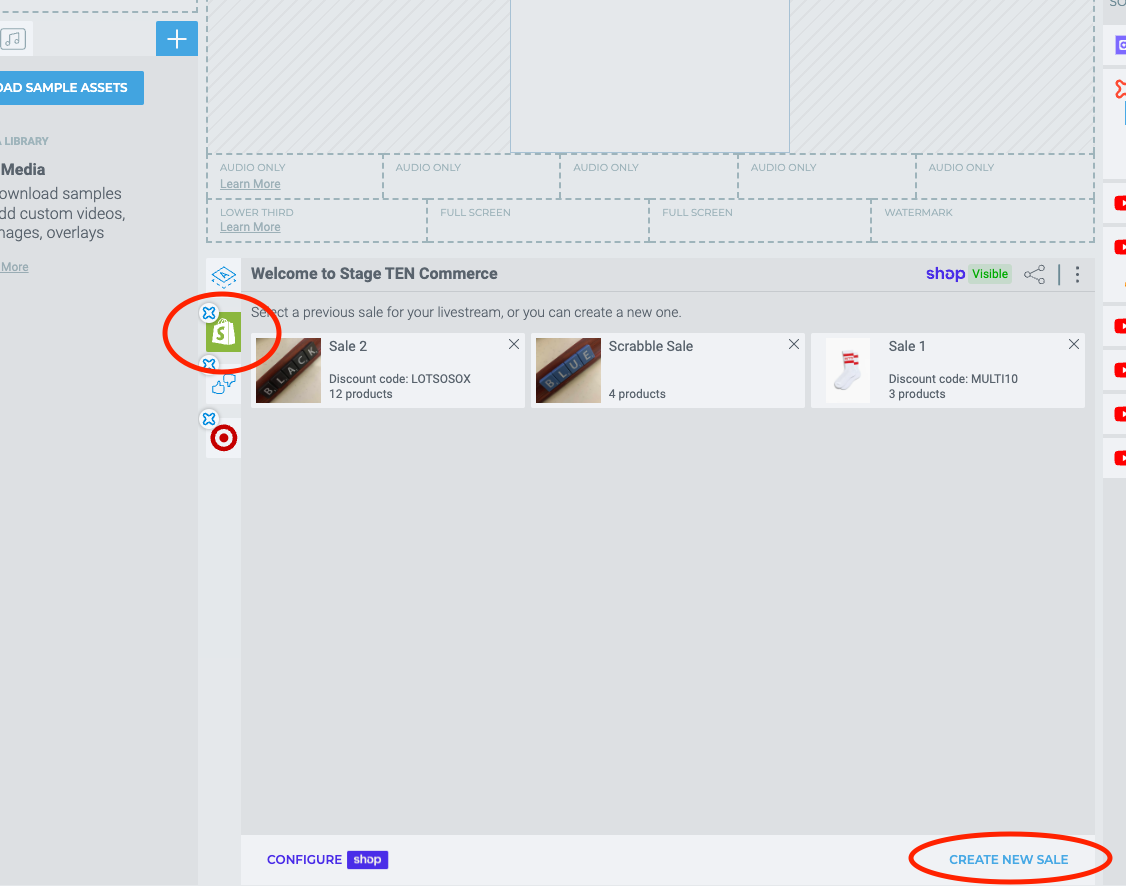Delete Sale 2 with its X

pyautogui.click(x=514, y=345)
